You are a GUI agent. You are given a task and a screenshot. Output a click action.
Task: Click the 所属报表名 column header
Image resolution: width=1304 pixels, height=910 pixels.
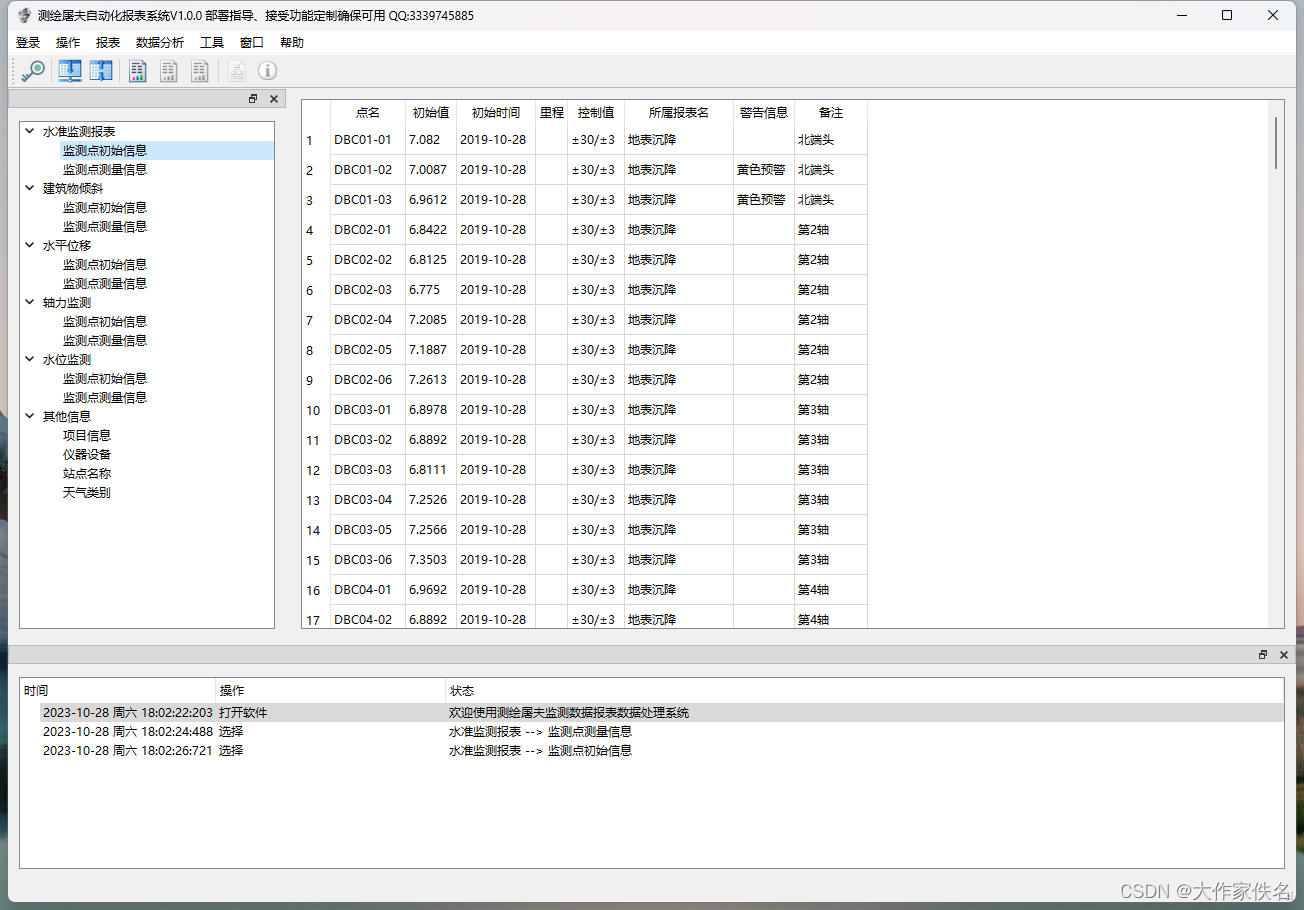click(x=679, y=113)
